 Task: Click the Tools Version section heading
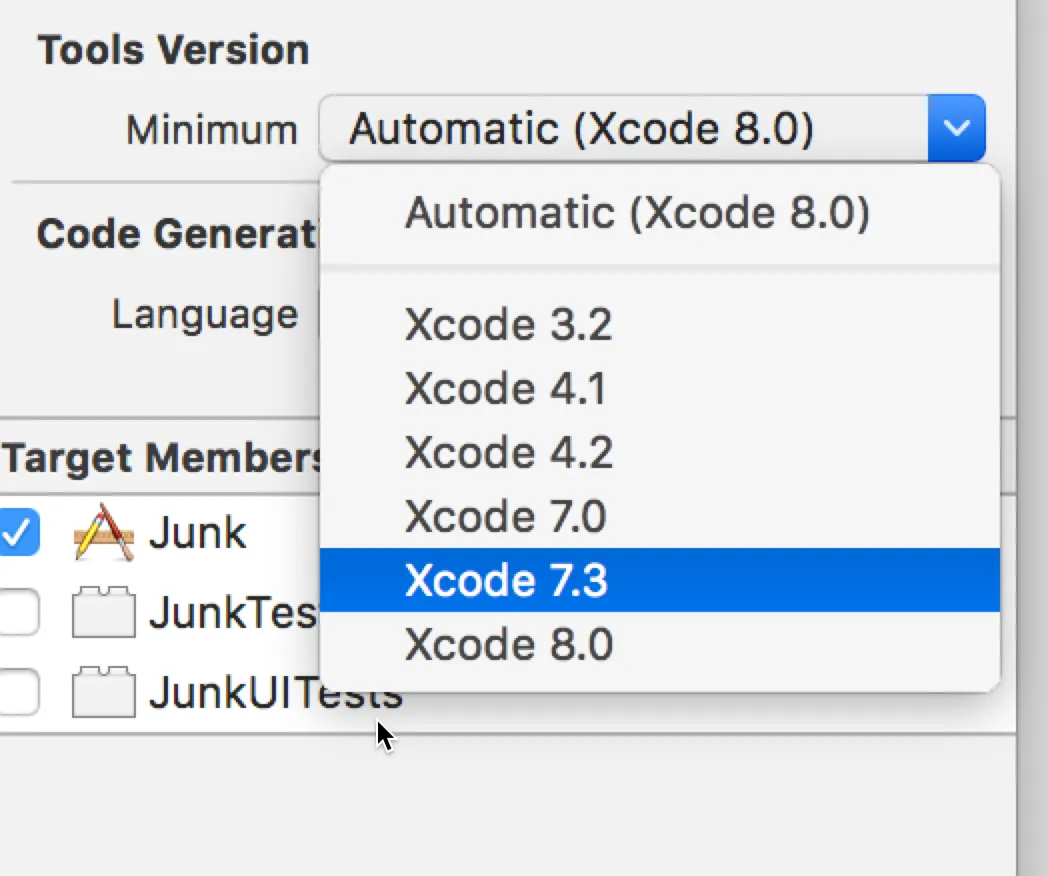click(173, 50)
